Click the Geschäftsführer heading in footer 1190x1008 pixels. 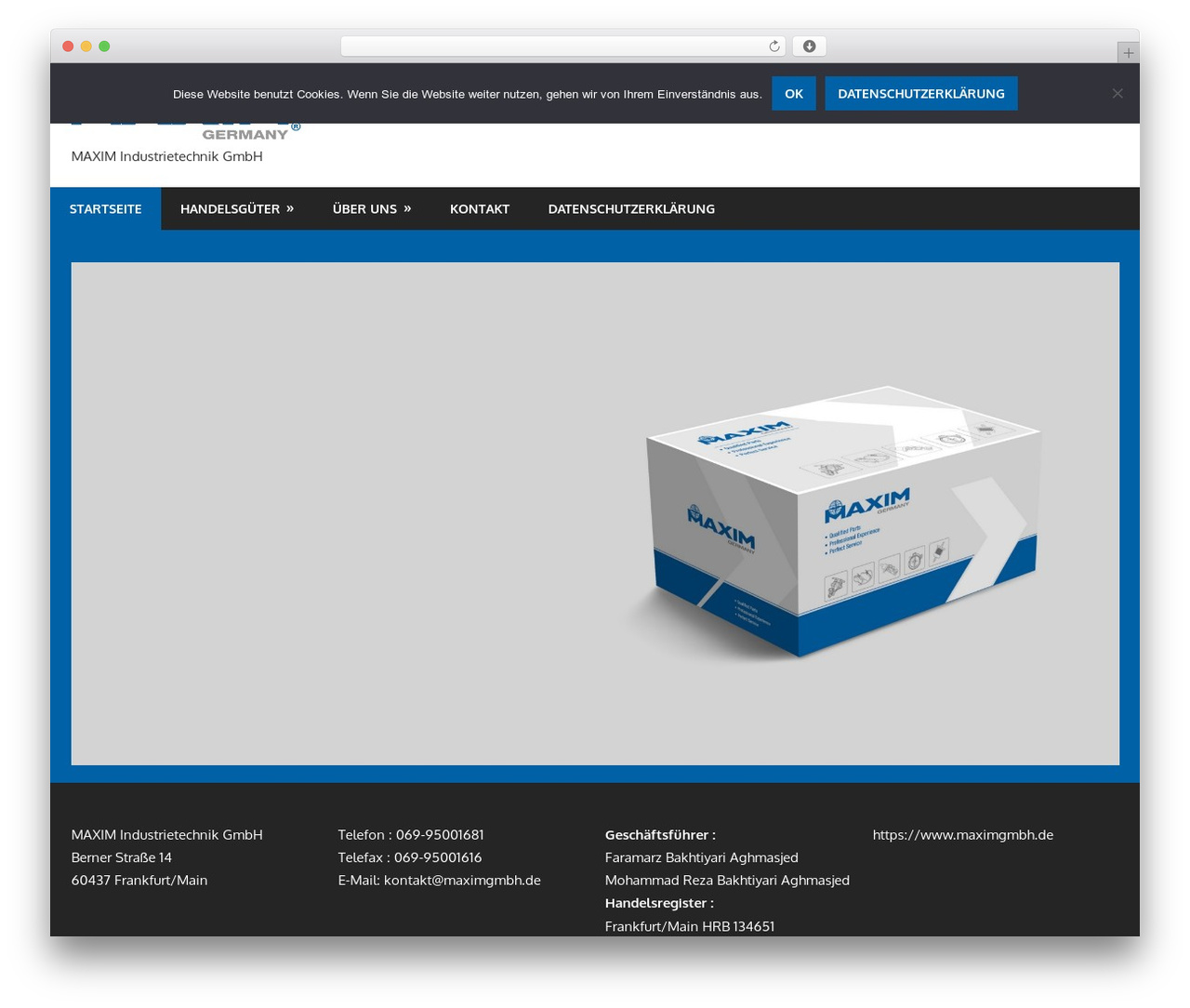click(660, 834)
